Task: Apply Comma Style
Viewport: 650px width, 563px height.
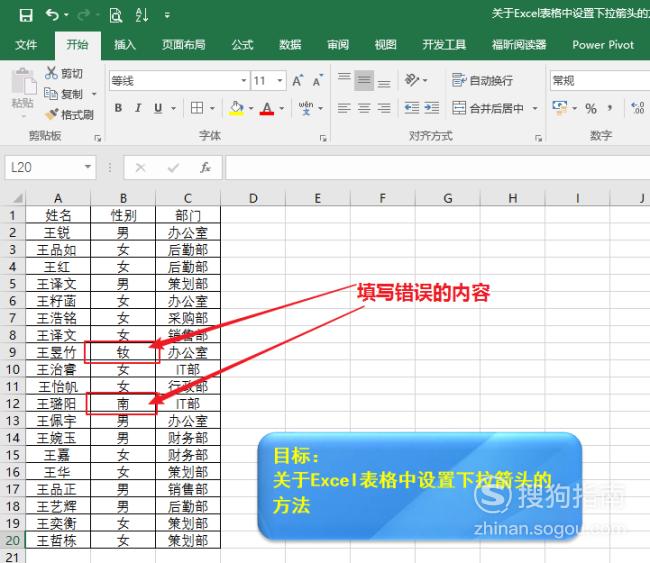Action: coord(610,109)
